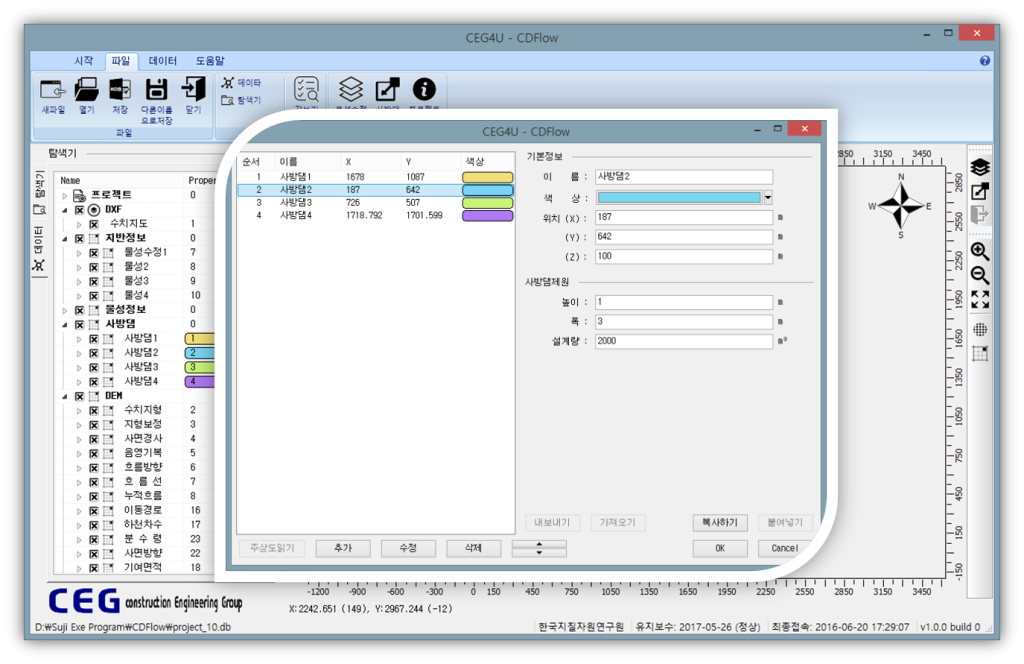1024x664 pixels.
Task: Click the 복사하기 button
Action: [x=720, y=522]
